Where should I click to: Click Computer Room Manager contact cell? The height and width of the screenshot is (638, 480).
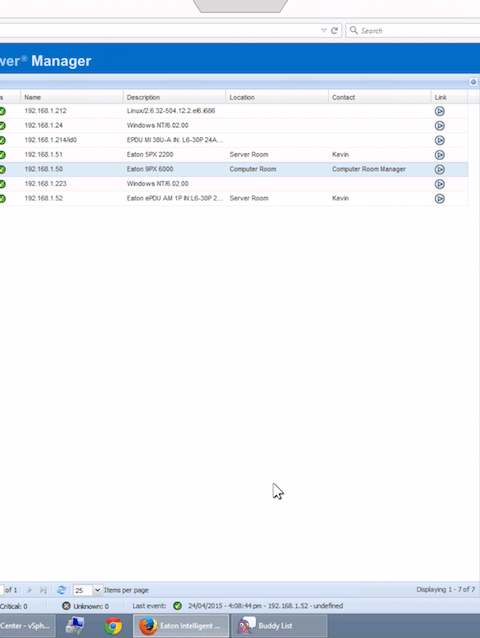pos(369,169)
